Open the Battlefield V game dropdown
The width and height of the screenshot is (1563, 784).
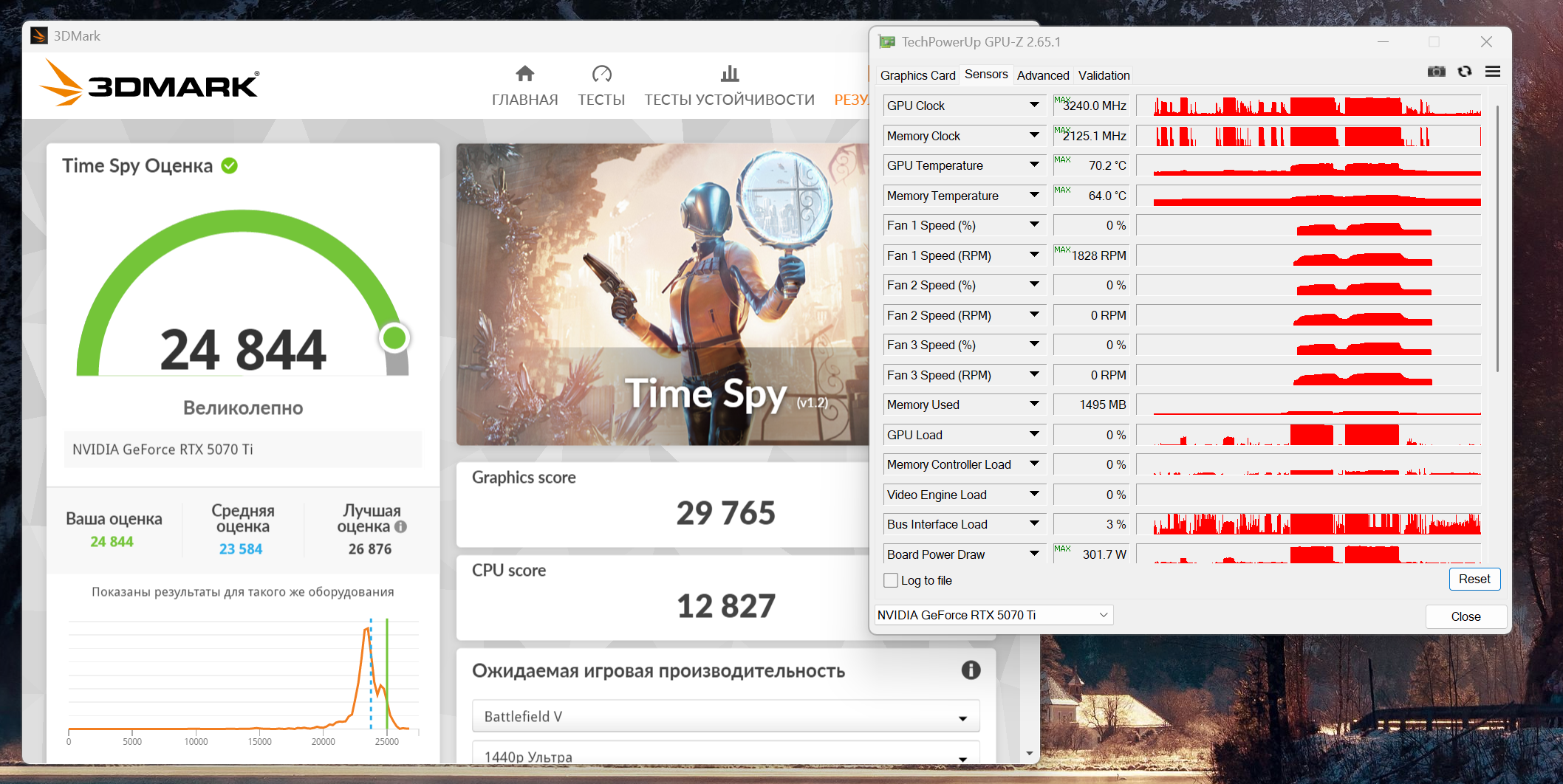coord(726,716)
